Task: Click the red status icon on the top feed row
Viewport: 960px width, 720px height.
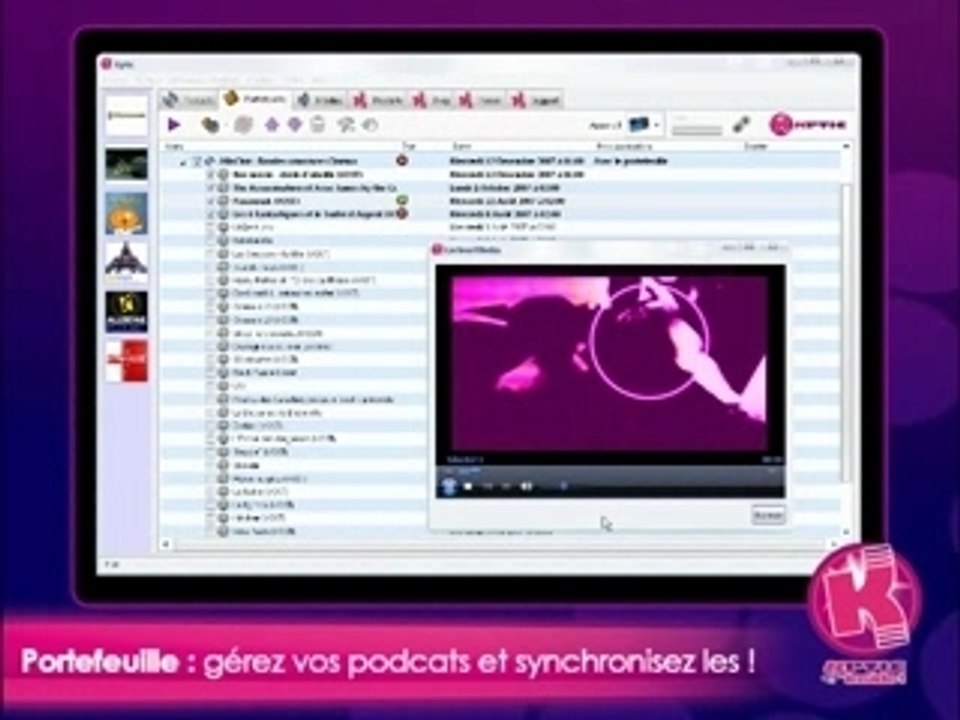Action: (x=402, y=160)
